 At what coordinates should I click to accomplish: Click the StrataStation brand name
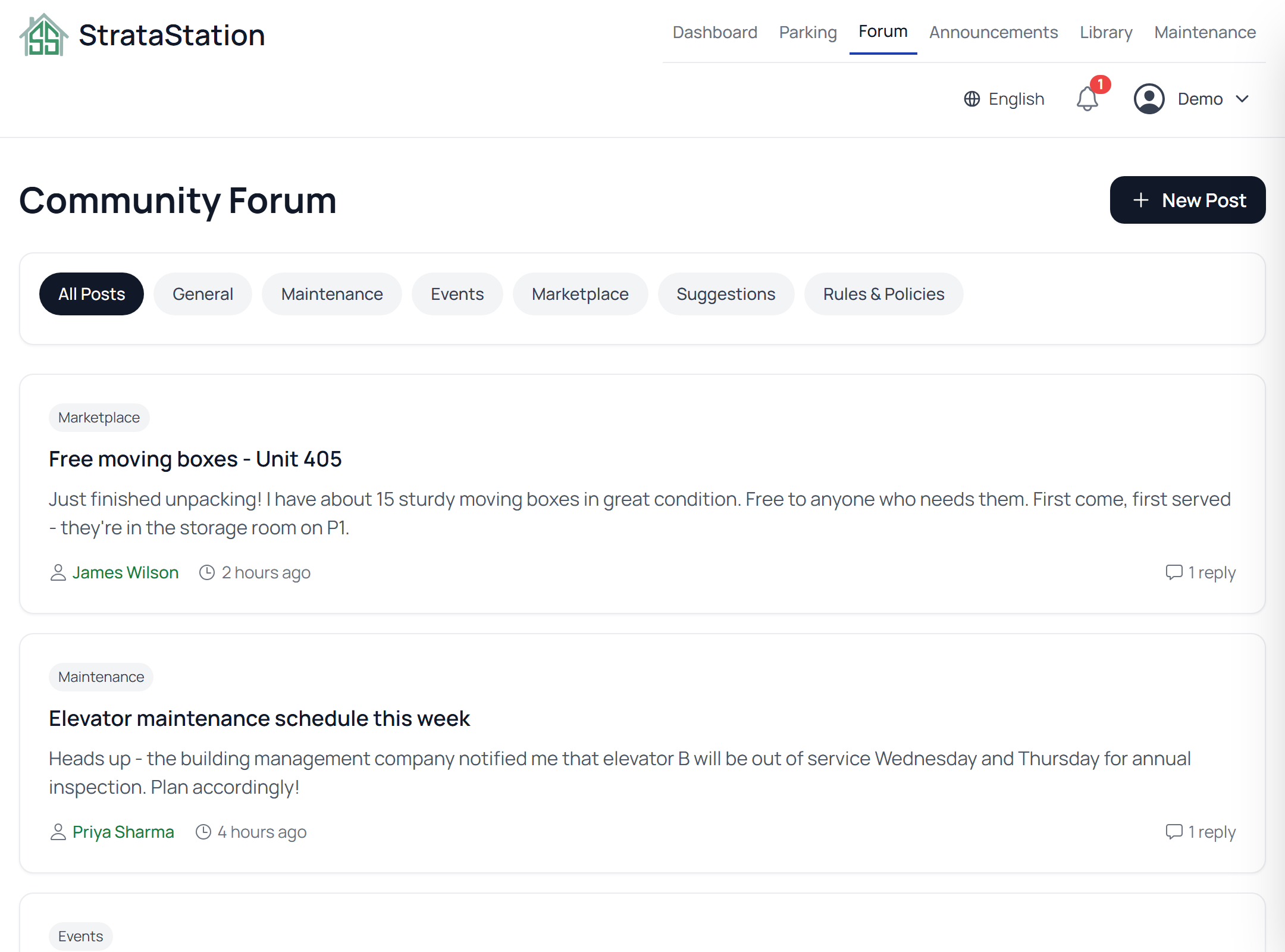pyautogui.click(x=172, y=35)
